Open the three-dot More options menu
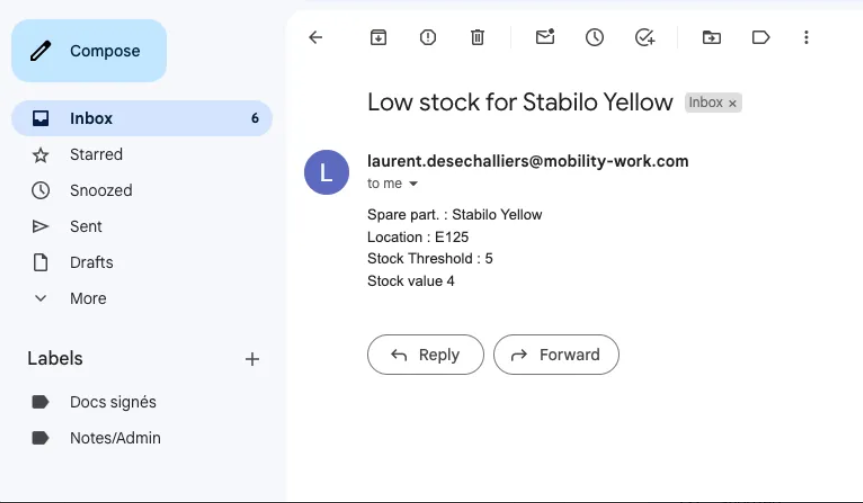Viewport: 863px width, 503px height. pyautogui.click(x=806, y=38)
